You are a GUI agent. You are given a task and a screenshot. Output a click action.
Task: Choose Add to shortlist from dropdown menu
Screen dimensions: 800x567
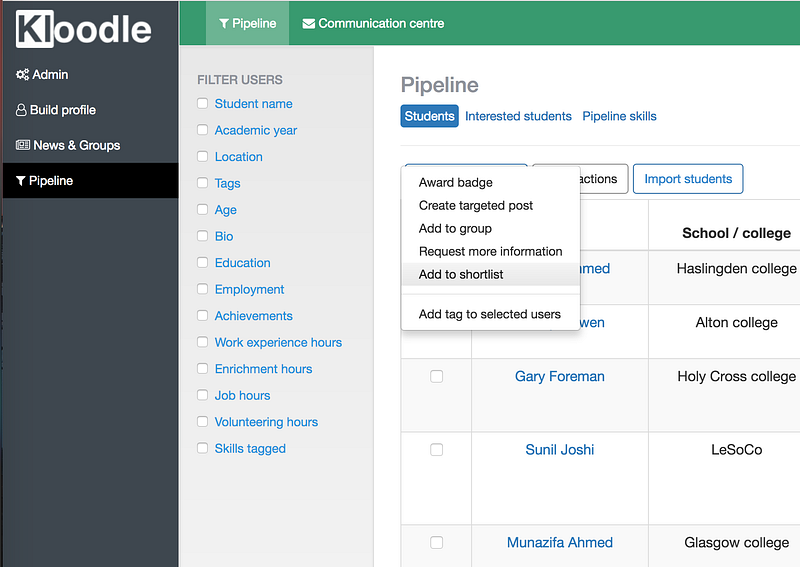[461, 274]
